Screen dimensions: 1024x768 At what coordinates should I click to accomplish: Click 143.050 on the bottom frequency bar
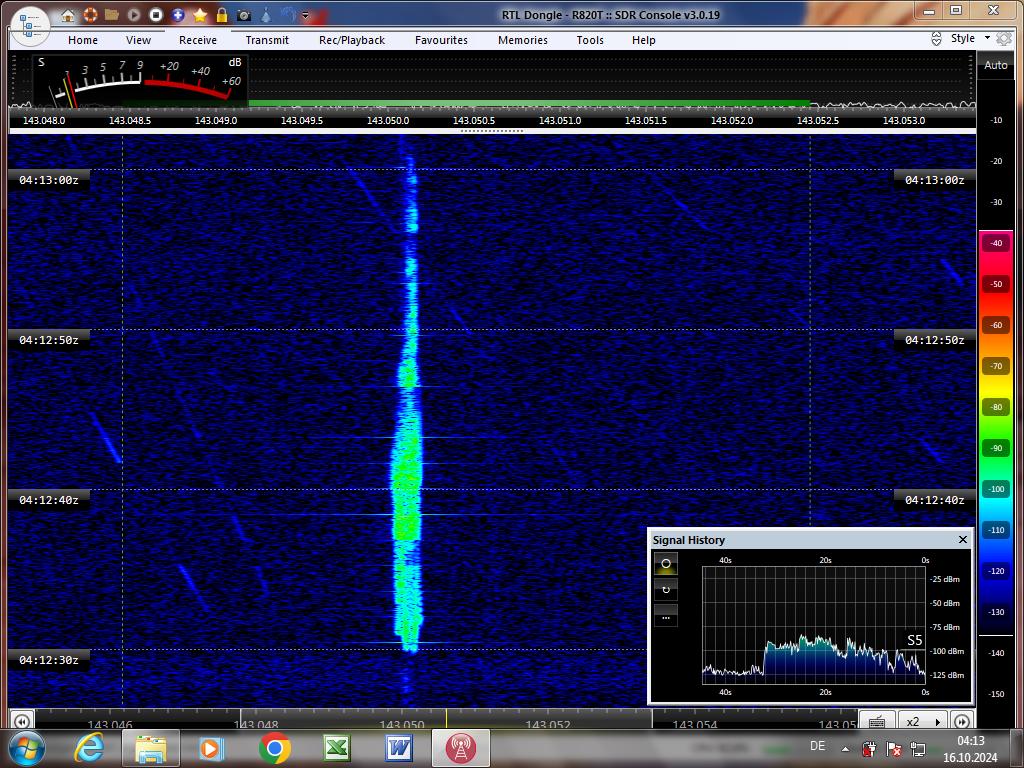tap(402, 724)
